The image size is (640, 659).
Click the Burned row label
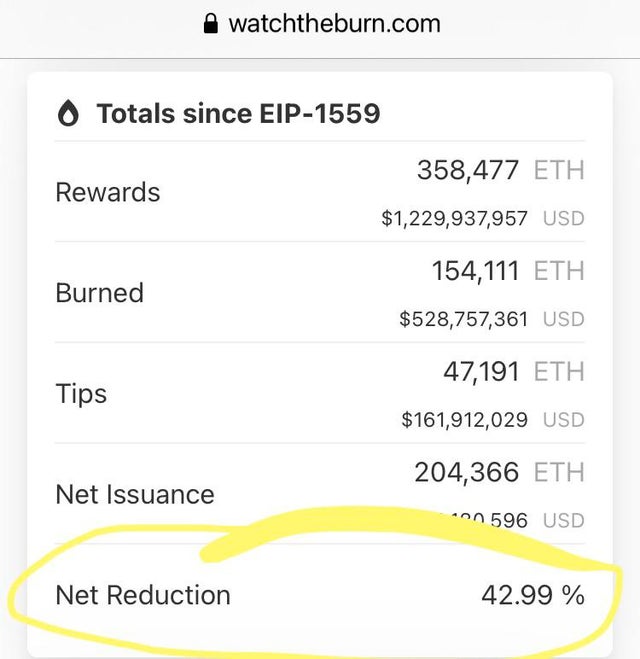(100, 293)
